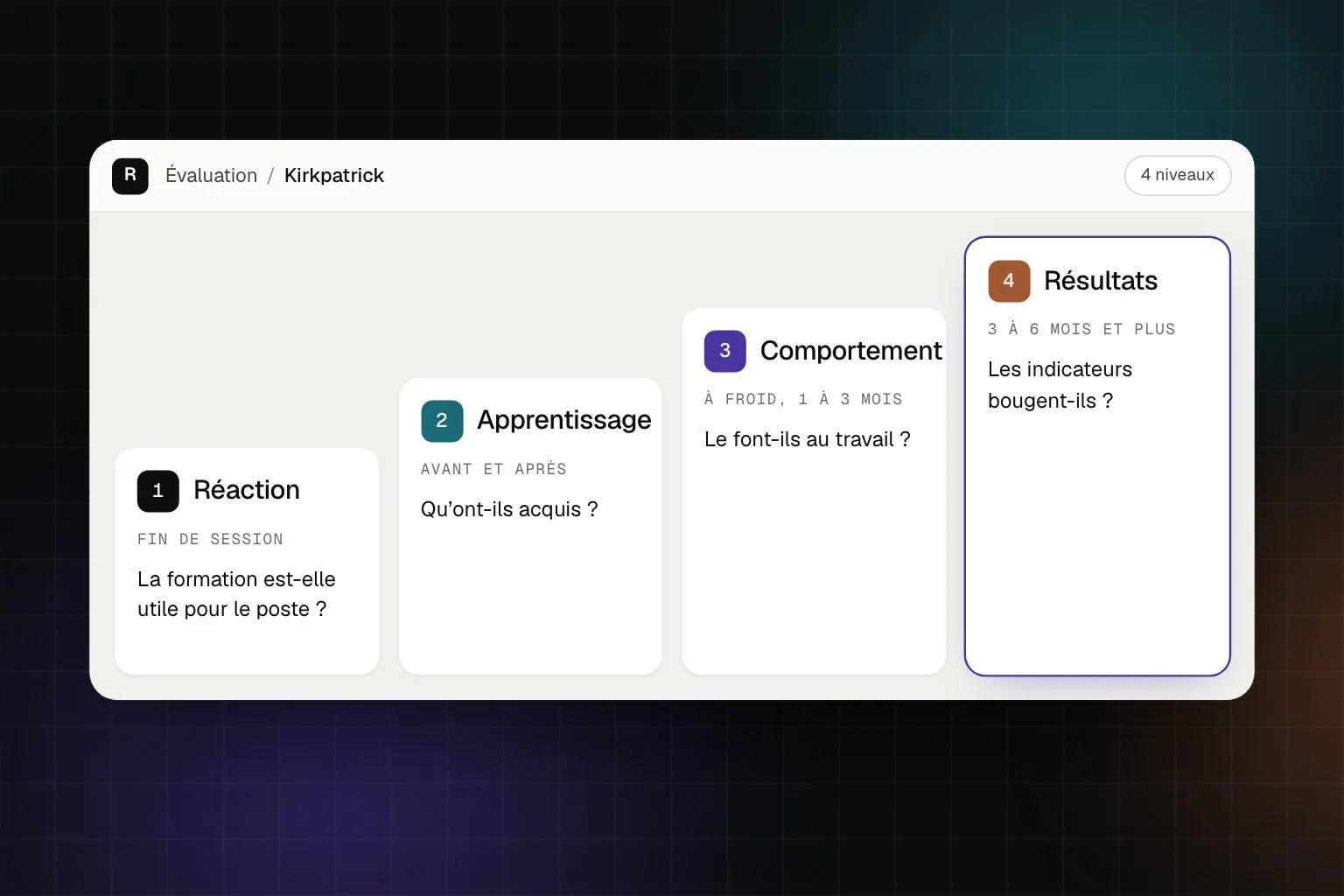Click the 4 niveaux pill button

tap(1178, 175)
